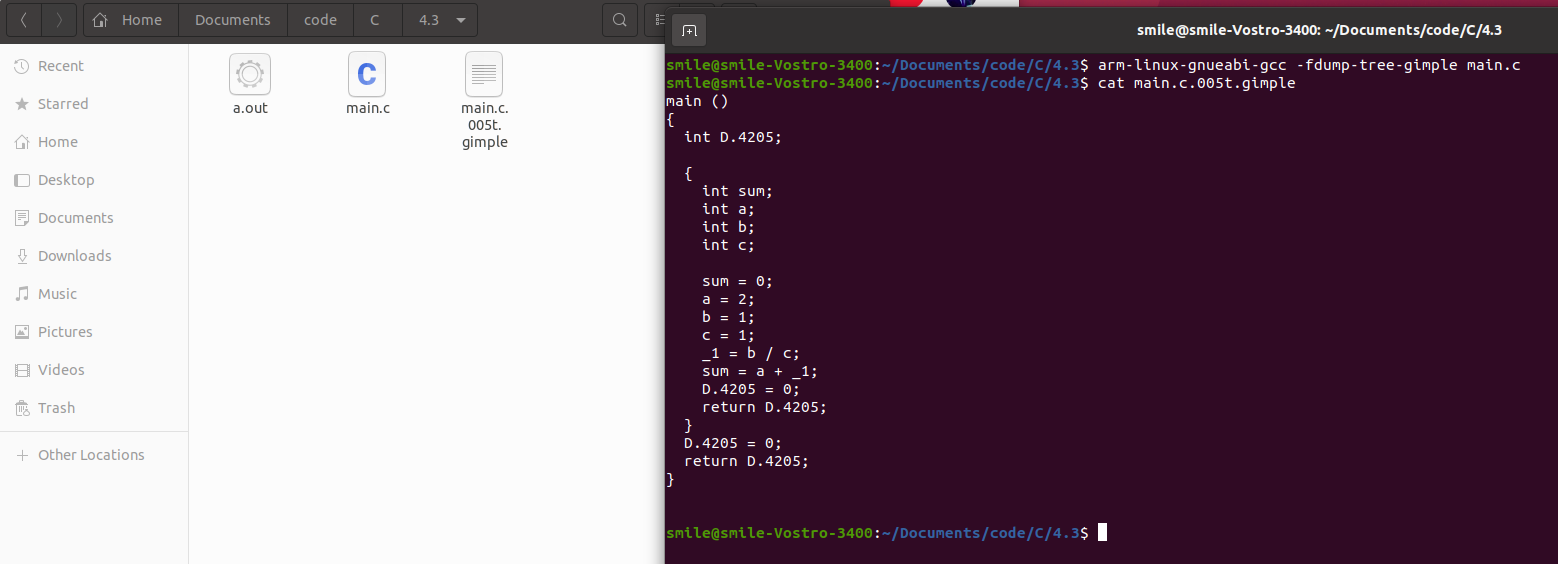This screenshot has width=1558, height=564.
Task: Open Pictures in sidebar
Action: pyautogui.click(x=94, y=332)
